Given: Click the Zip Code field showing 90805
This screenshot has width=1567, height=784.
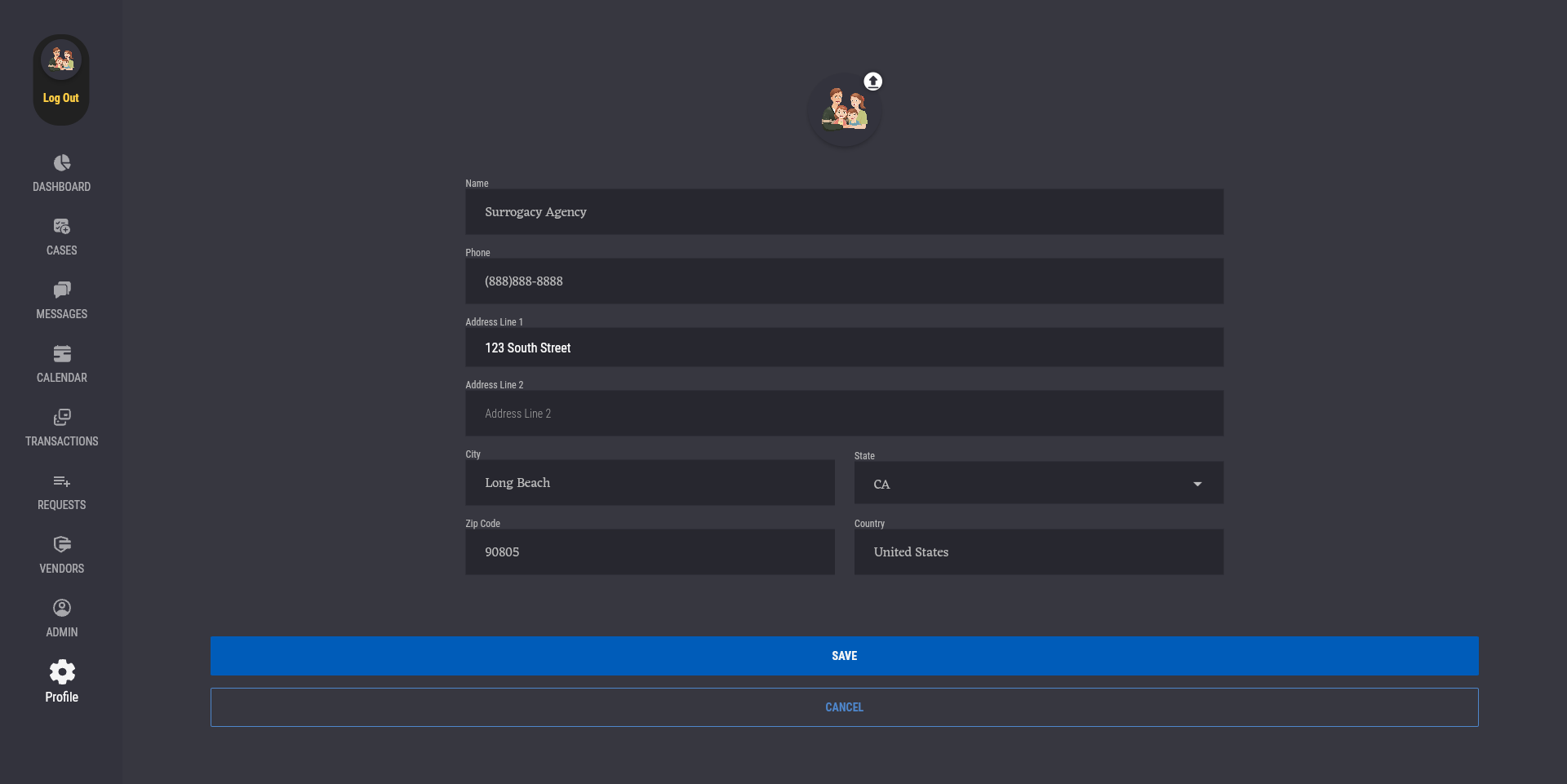Looking at the screenshot, I should [x=650, y=552].
